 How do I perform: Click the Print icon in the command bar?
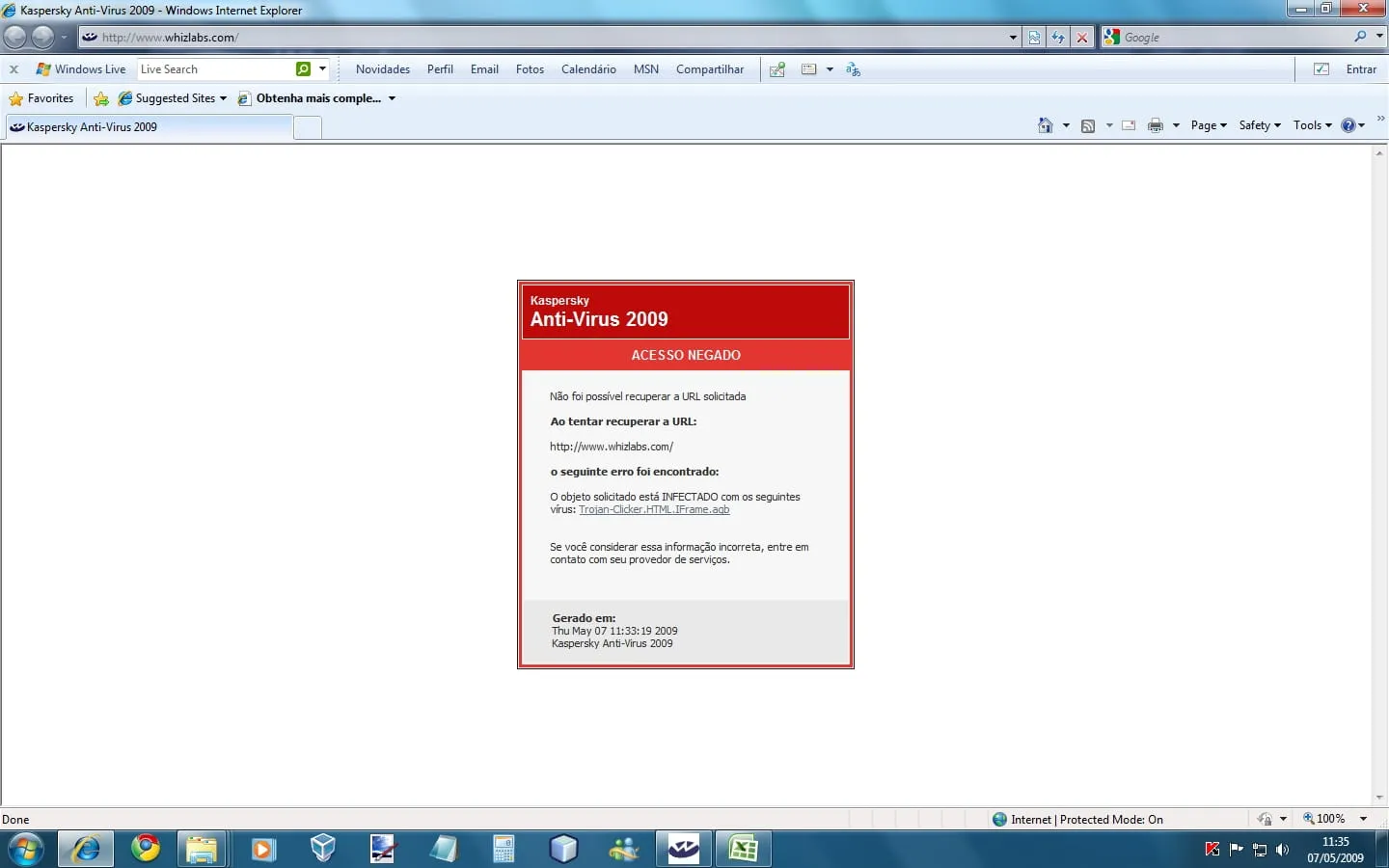coord(1155,125)
